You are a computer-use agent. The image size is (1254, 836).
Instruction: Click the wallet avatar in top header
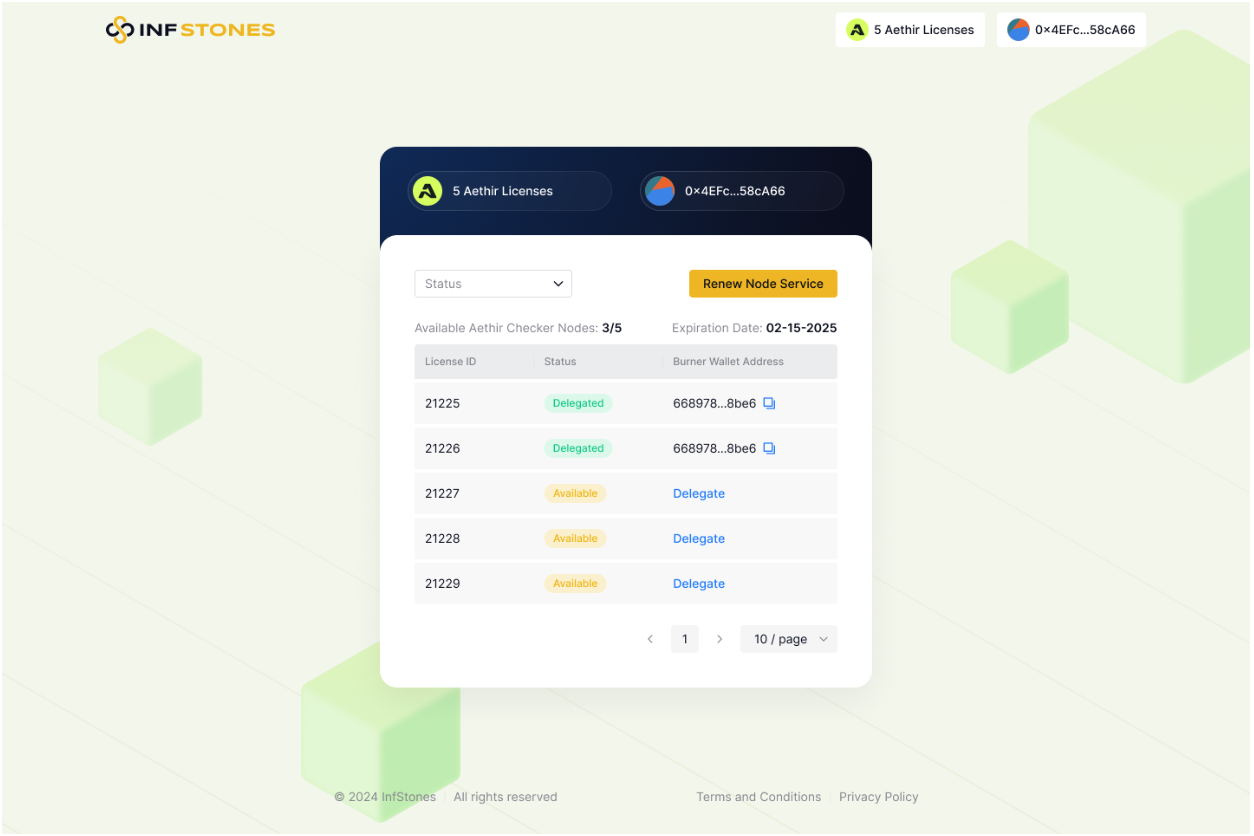coord(1018,30)
